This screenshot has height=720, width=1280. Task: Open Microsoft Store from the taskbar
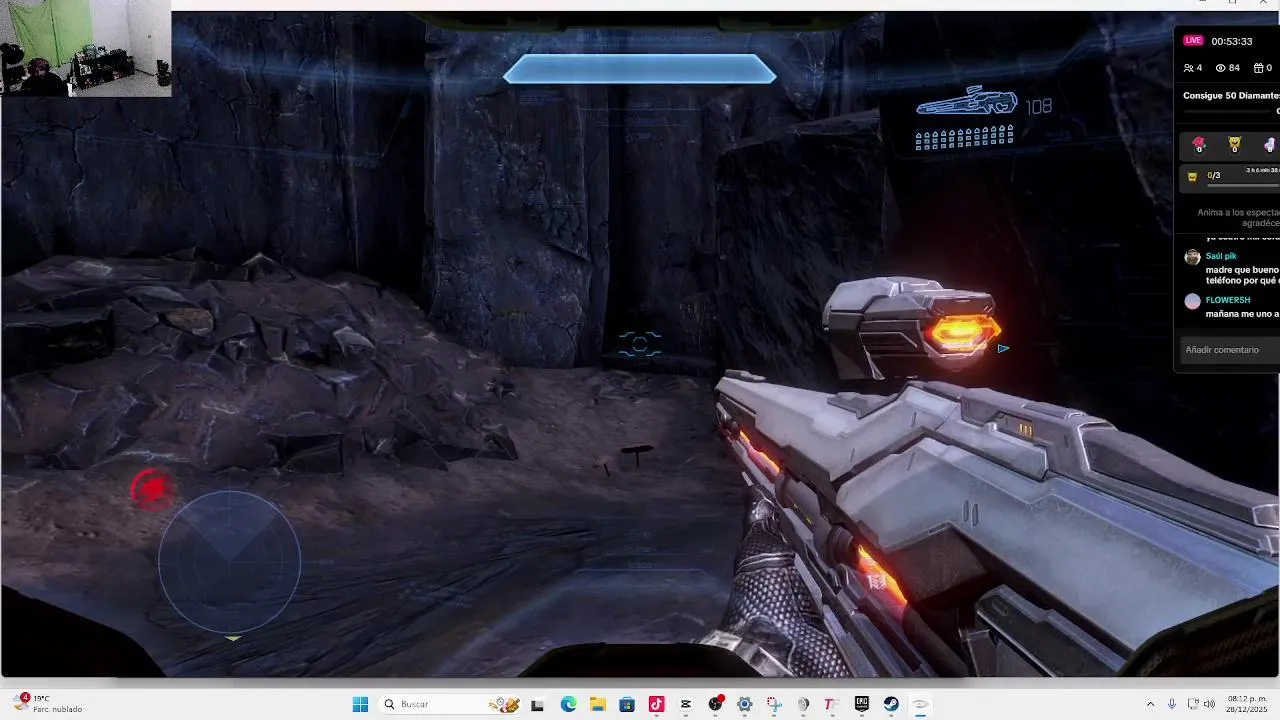(627, 704)
